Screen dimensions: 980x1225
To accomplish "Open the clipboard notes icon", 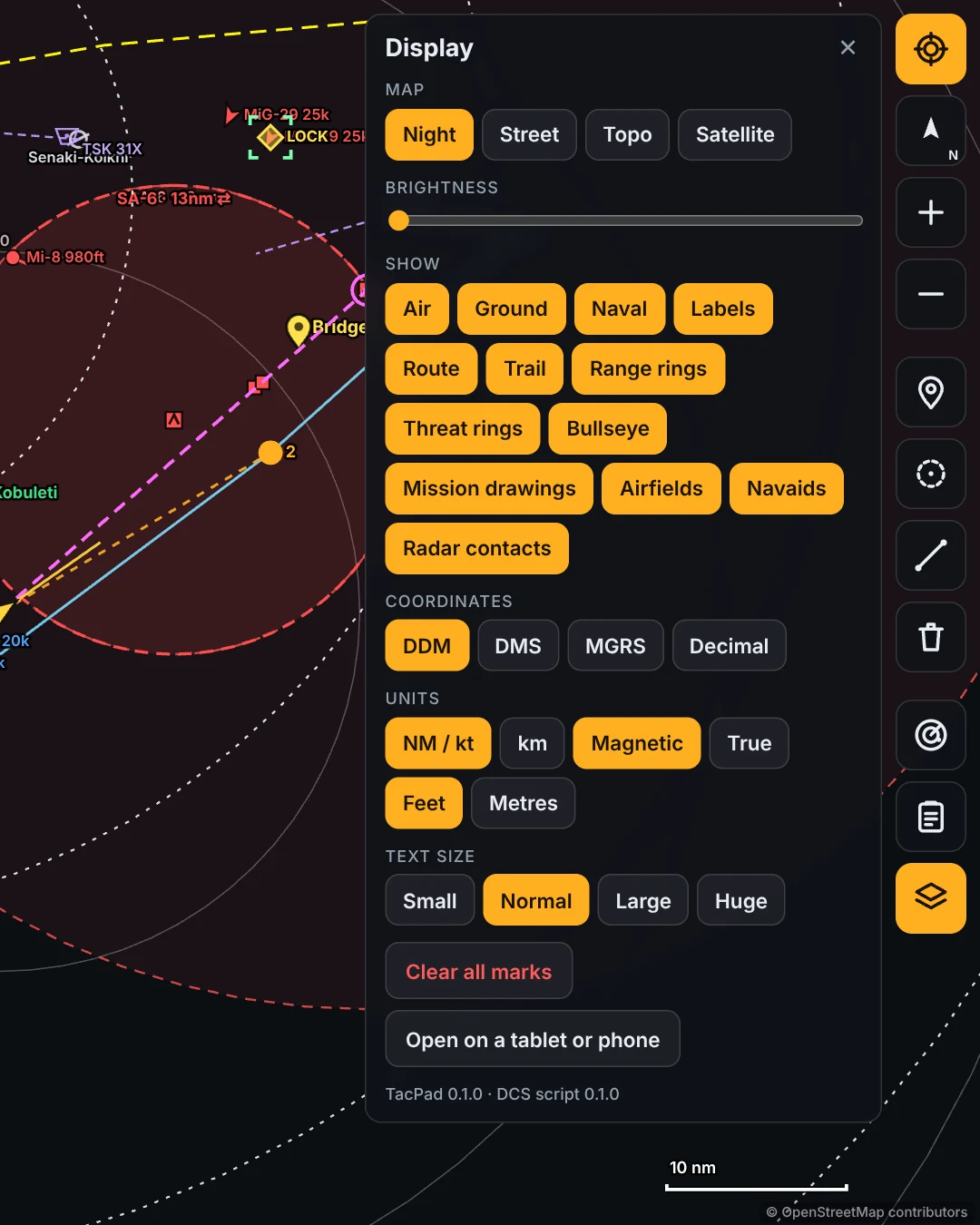I will [x=931, y=817].
